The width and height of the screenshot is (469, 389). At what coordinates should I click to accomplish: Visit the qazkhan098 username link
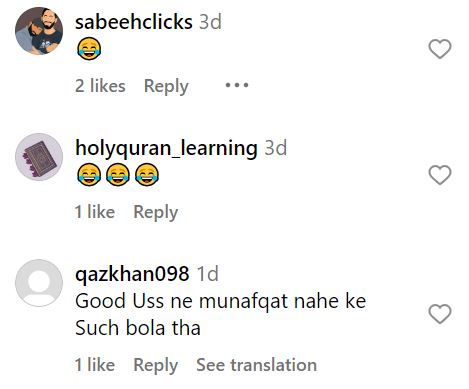(x=132, y=274)
